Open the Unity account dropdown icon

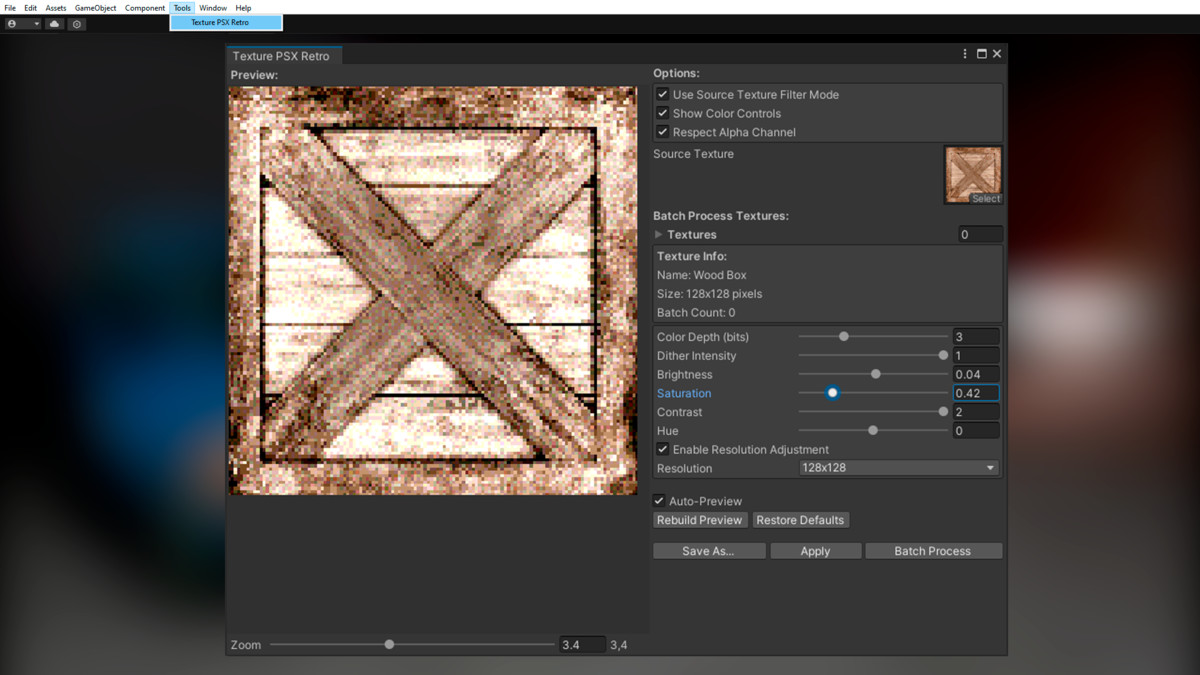[x=22, y=24]
